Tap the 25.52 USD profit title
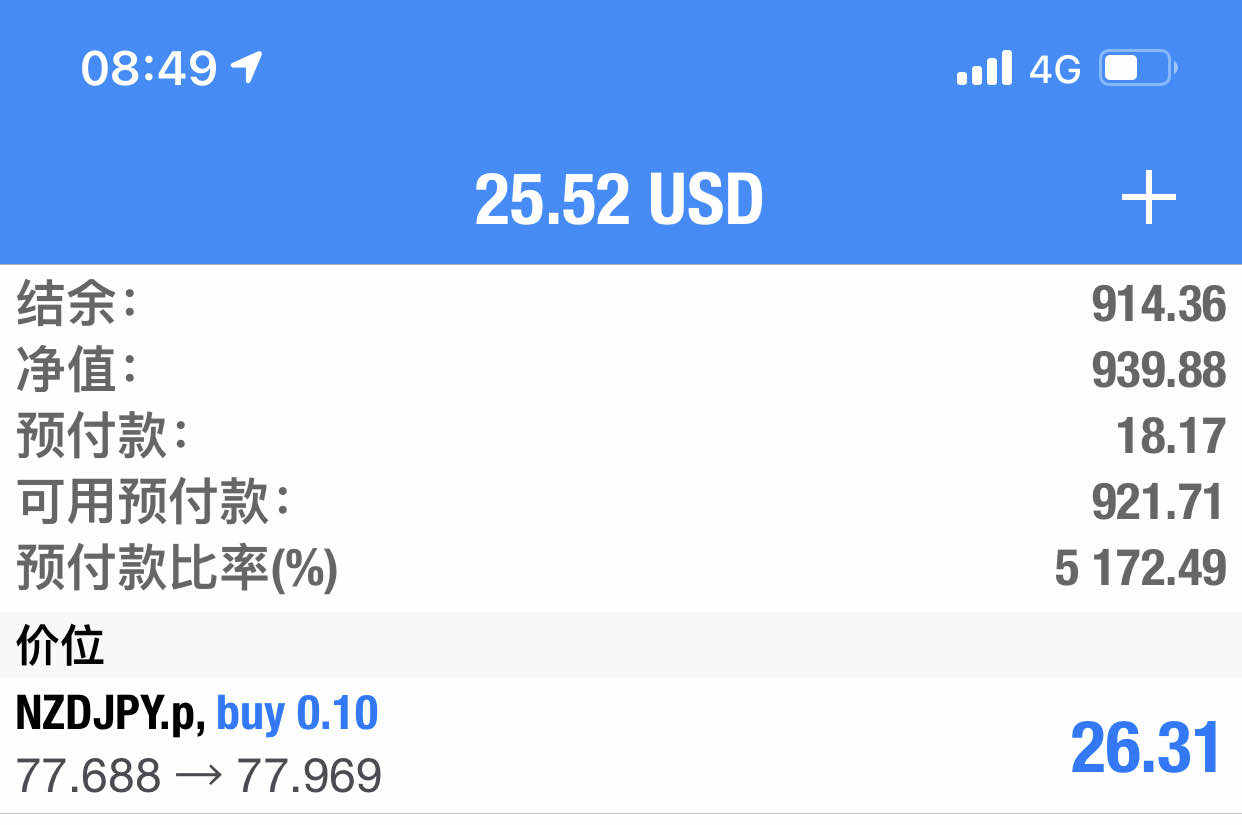This screenshot has height=825, width=1242. point(619,199)
